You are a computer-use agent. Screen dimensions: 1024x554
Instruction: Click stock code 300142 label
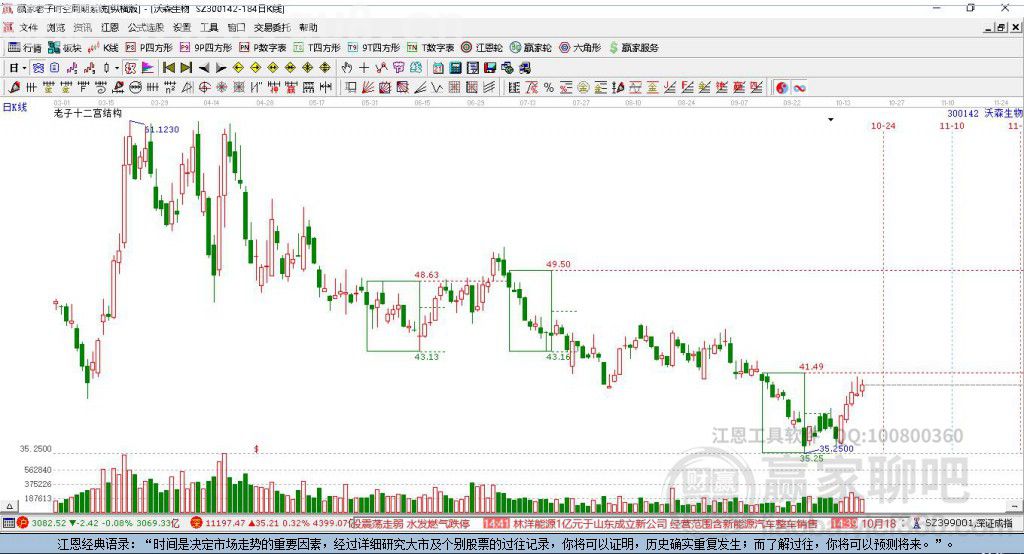coord(963,114)
